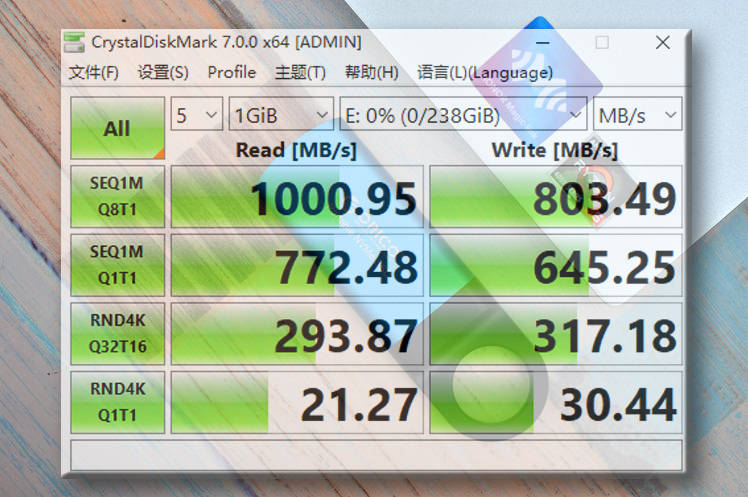Run all benchmarks with the All button
This screenshot has width=748, height=497.
[x=117, y=128]
